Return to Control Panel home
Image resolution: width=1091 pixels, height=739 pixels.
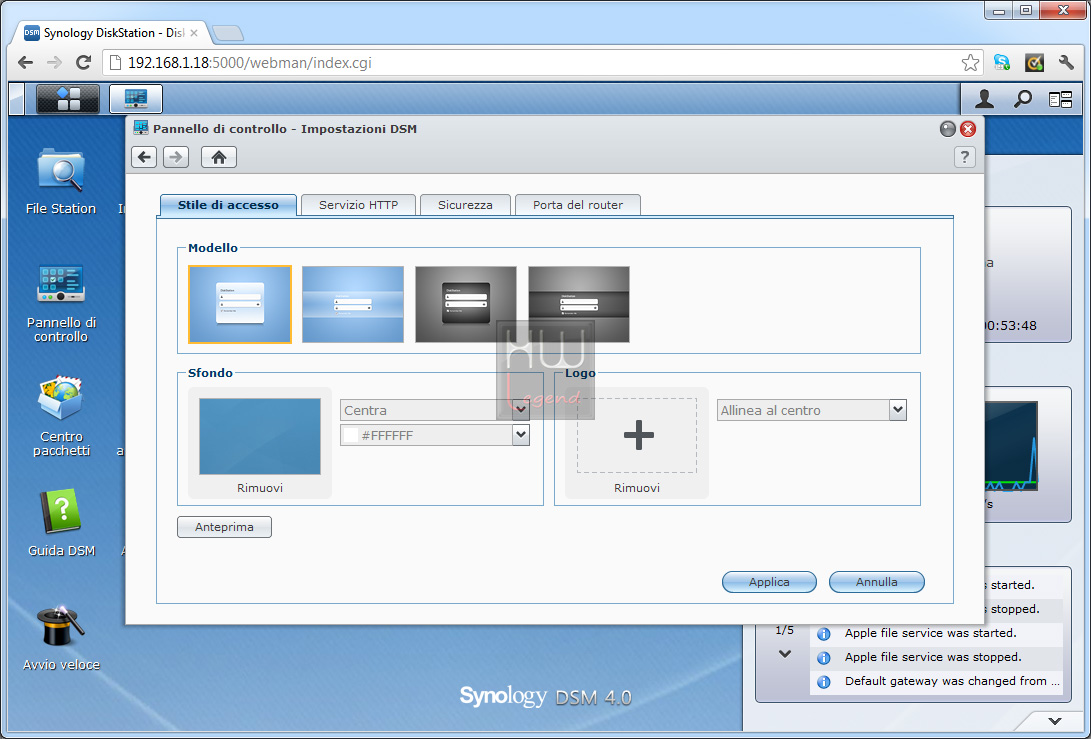pyautogui.click(x=219, y=157)
